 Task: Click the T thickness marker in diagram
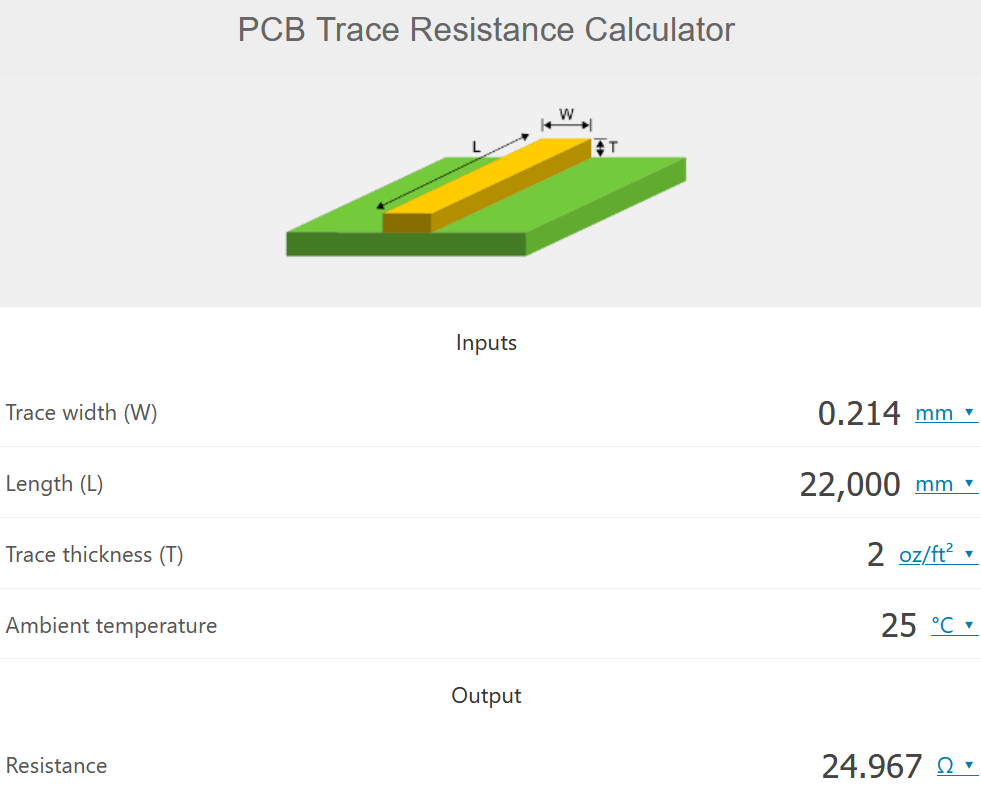coord(606,148)
